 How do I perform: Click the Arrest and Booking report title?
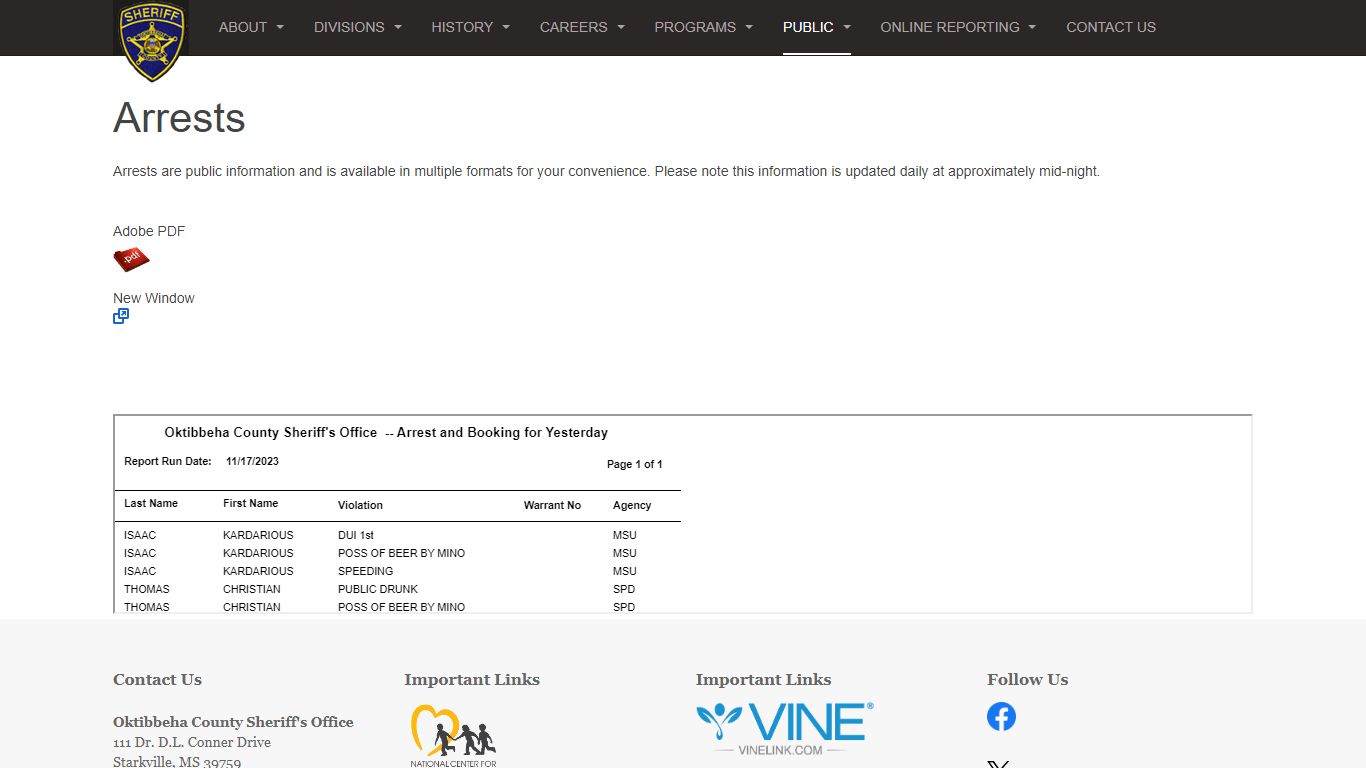pyautogui.click(x=386, y=433)
